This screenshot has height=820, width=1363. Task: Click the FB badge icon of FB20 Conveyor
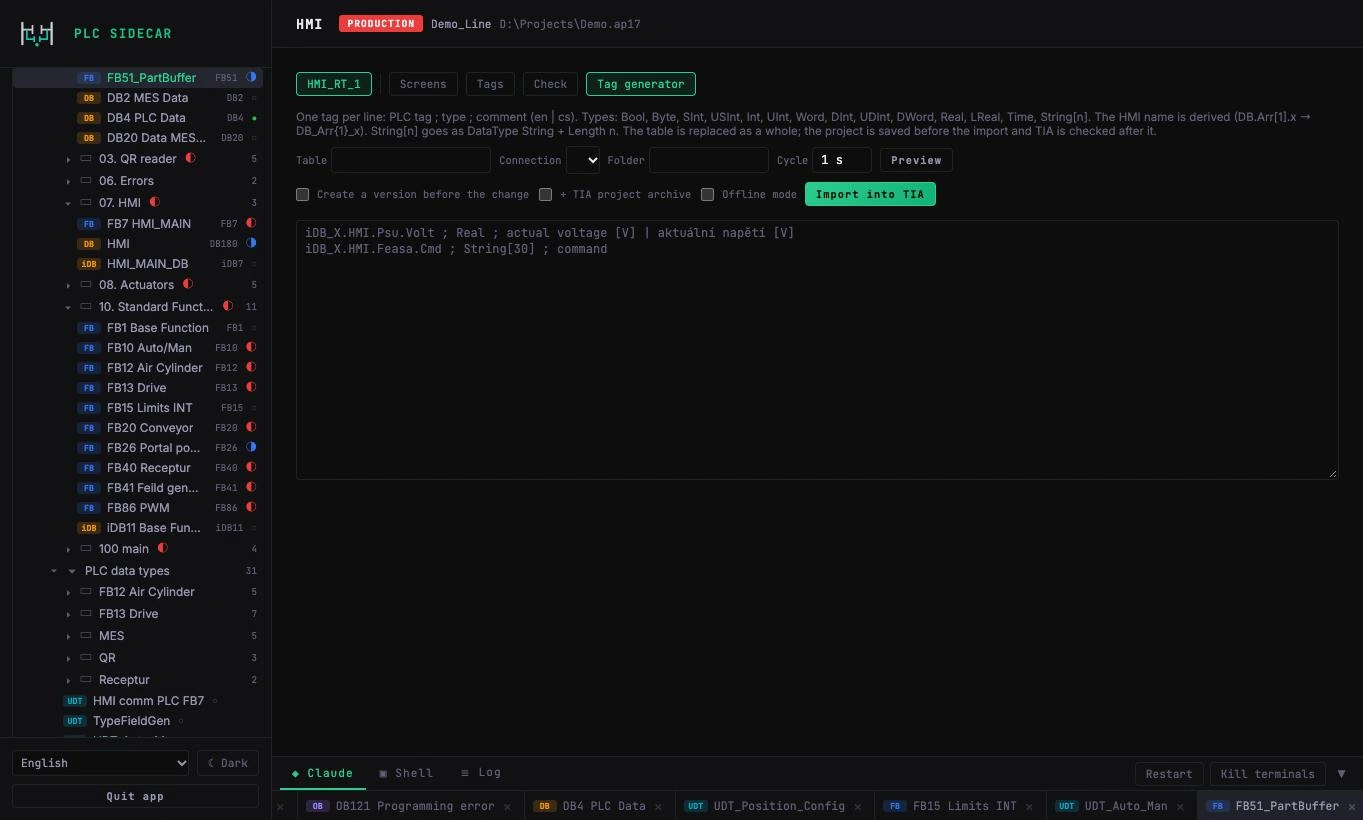tap(89, 428)
